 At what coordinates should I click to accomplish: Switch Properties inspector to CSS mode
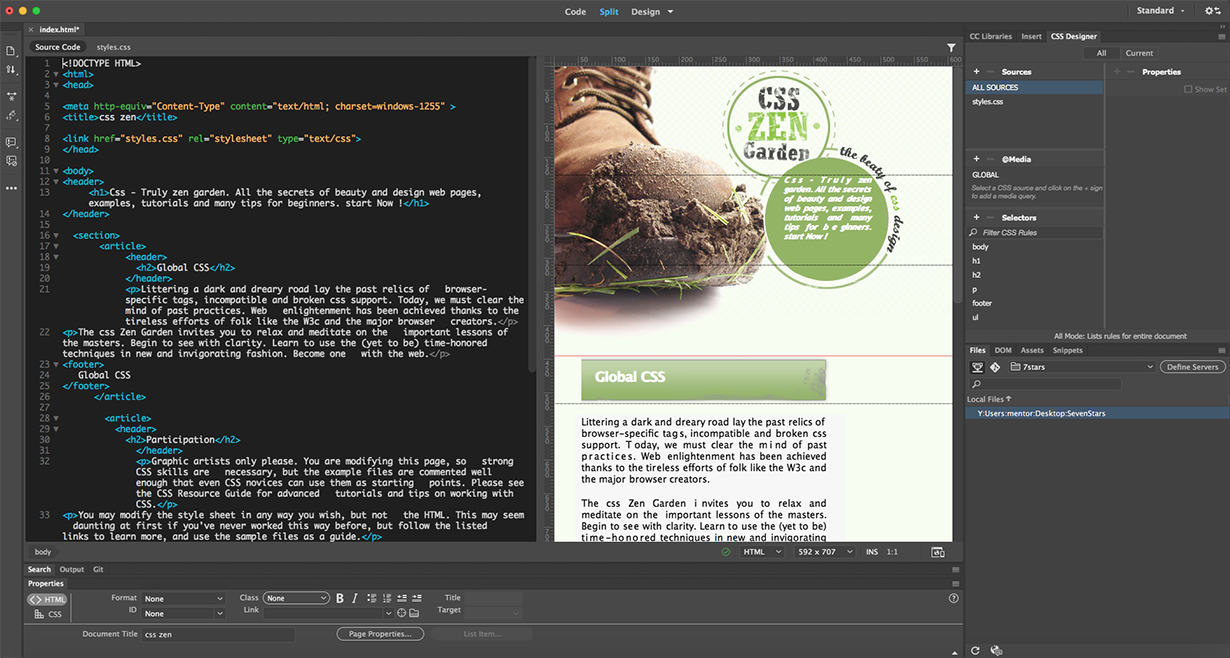tap(47, 614)
